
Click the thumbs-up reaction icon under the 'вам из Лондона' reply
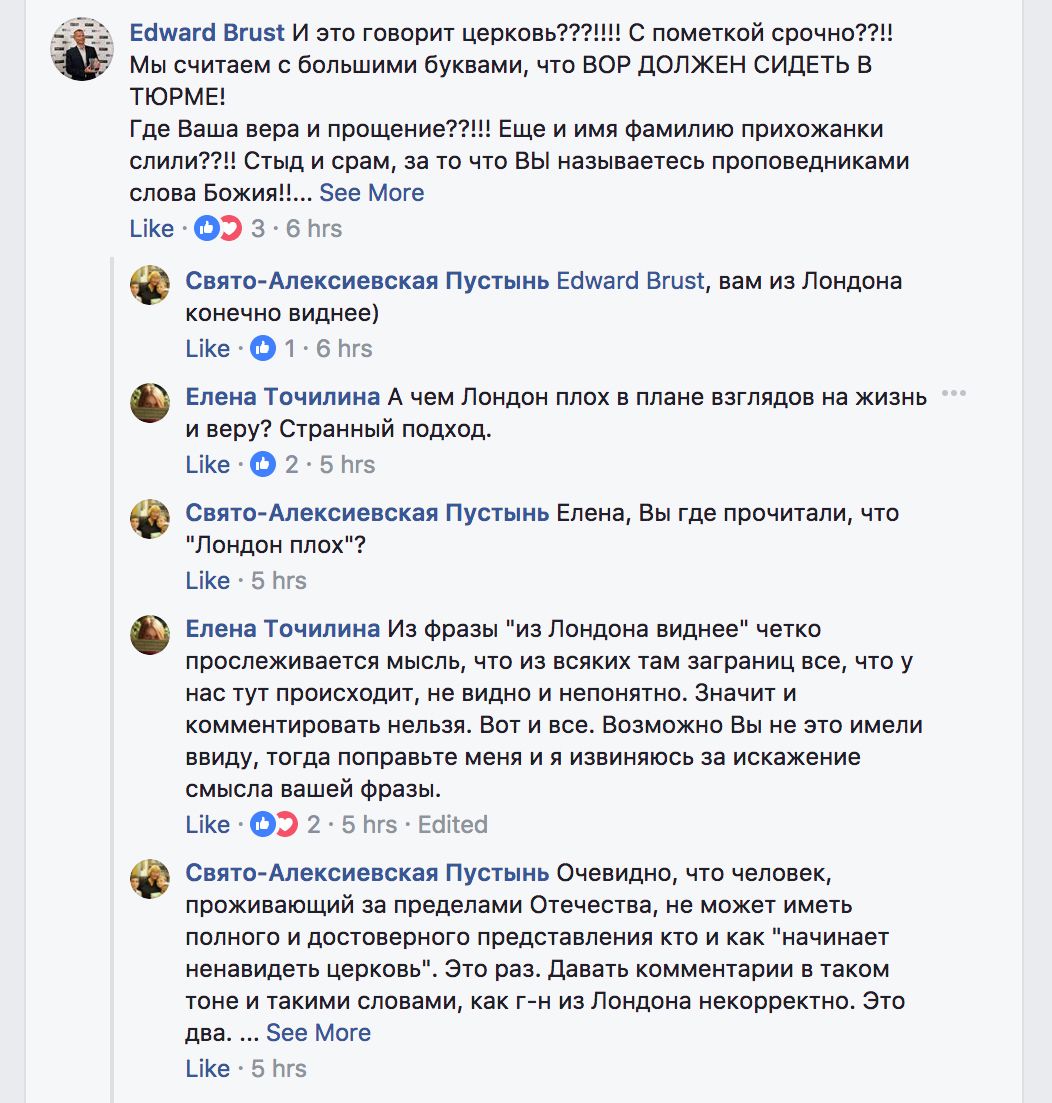click(264, 349)
